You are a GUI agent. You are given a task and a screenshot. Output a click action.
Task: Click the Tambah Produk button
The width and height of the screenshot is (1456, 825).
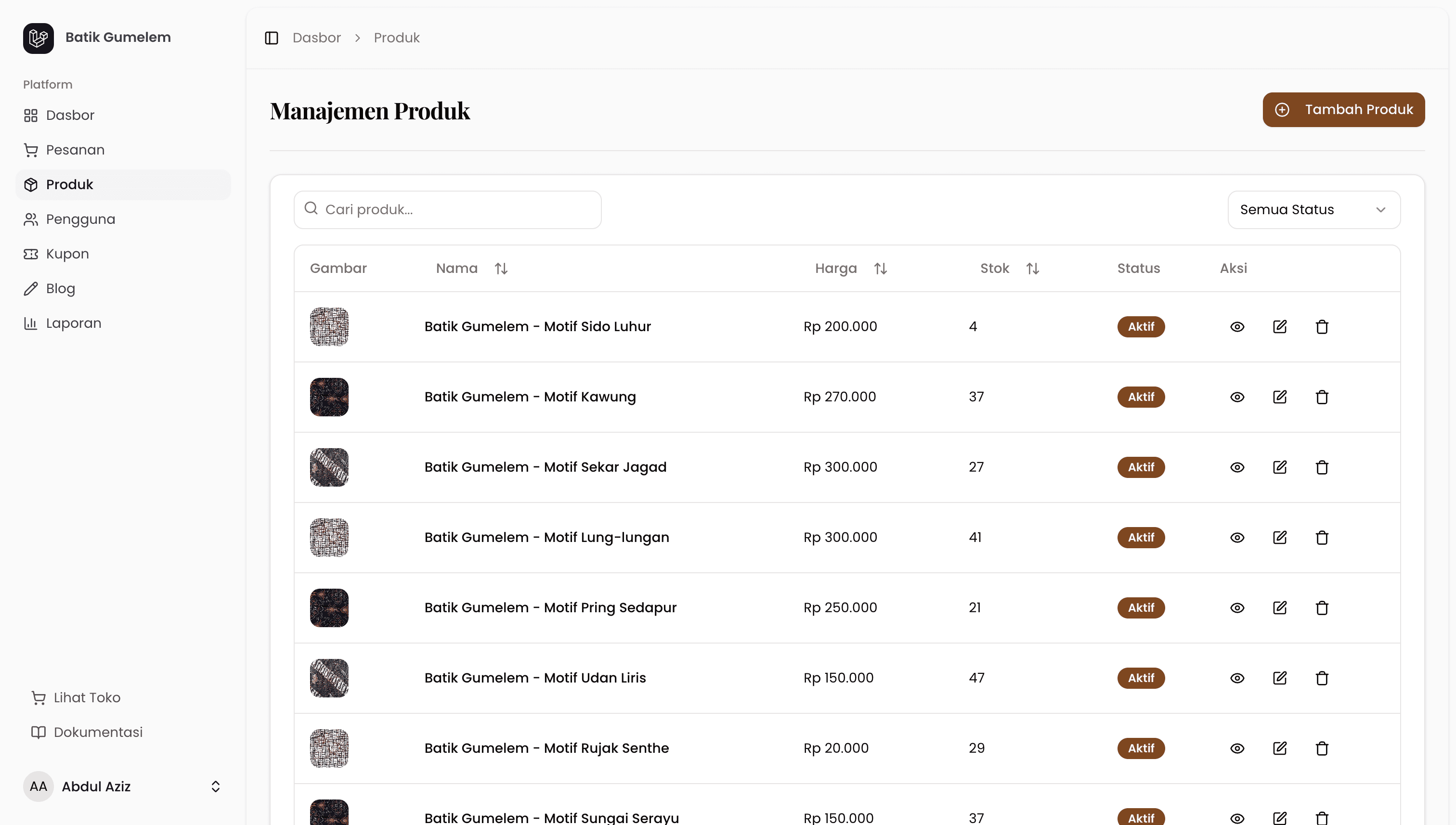tap(1343, 110)
